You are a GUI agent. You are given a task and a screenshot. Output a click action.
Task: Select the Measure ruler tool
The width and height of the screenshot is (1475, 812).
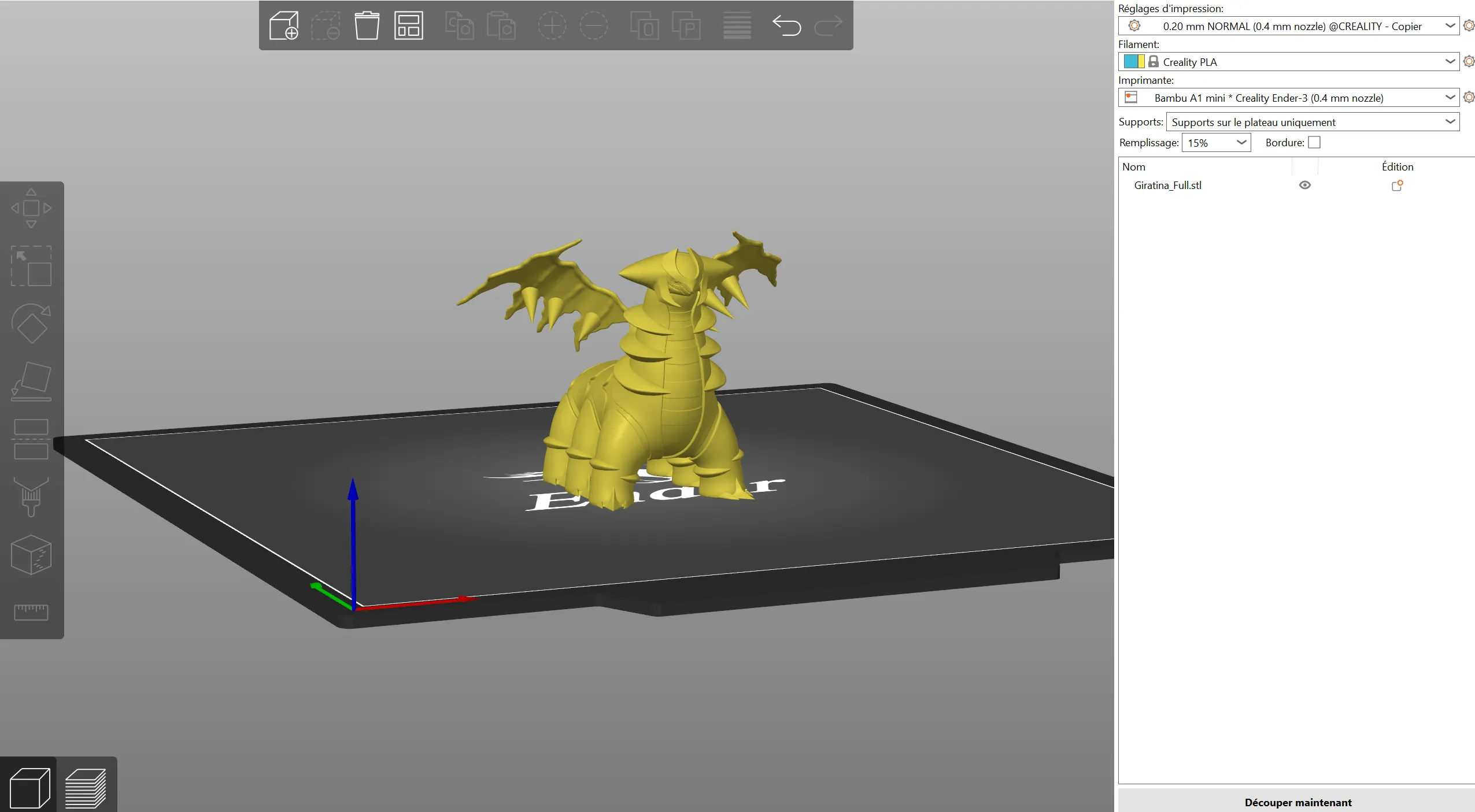(31, 612)
